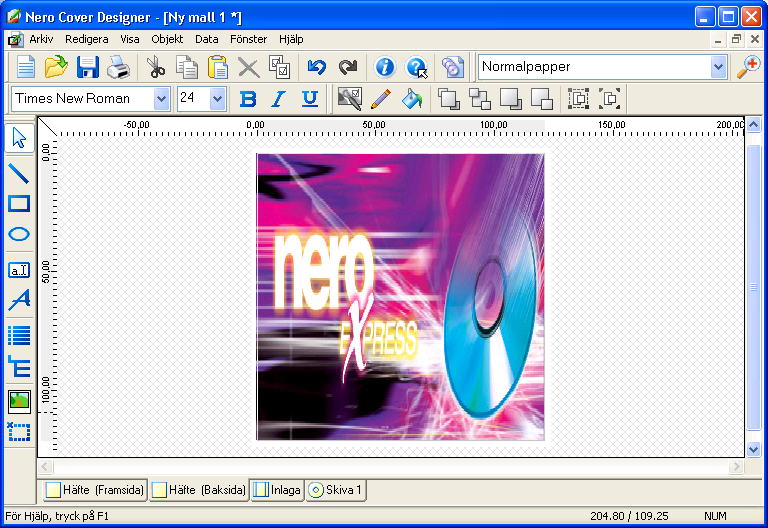Click the document icon in the menu bar
This screenshot has height=528, width=768.
tap(15, 40)
